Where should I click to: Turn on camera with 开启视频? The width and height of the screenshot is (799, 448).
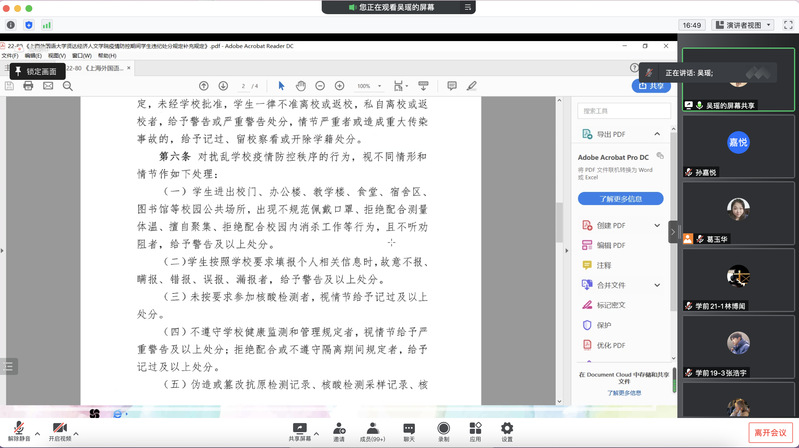60,432
